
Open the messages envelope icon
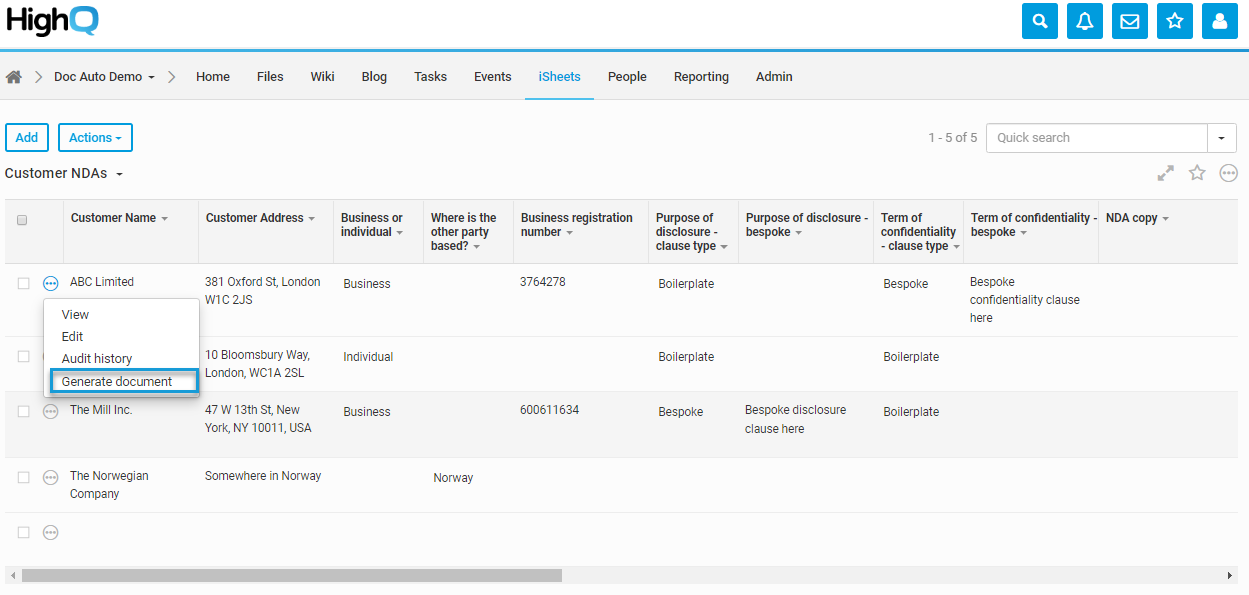pos(1130,21)
